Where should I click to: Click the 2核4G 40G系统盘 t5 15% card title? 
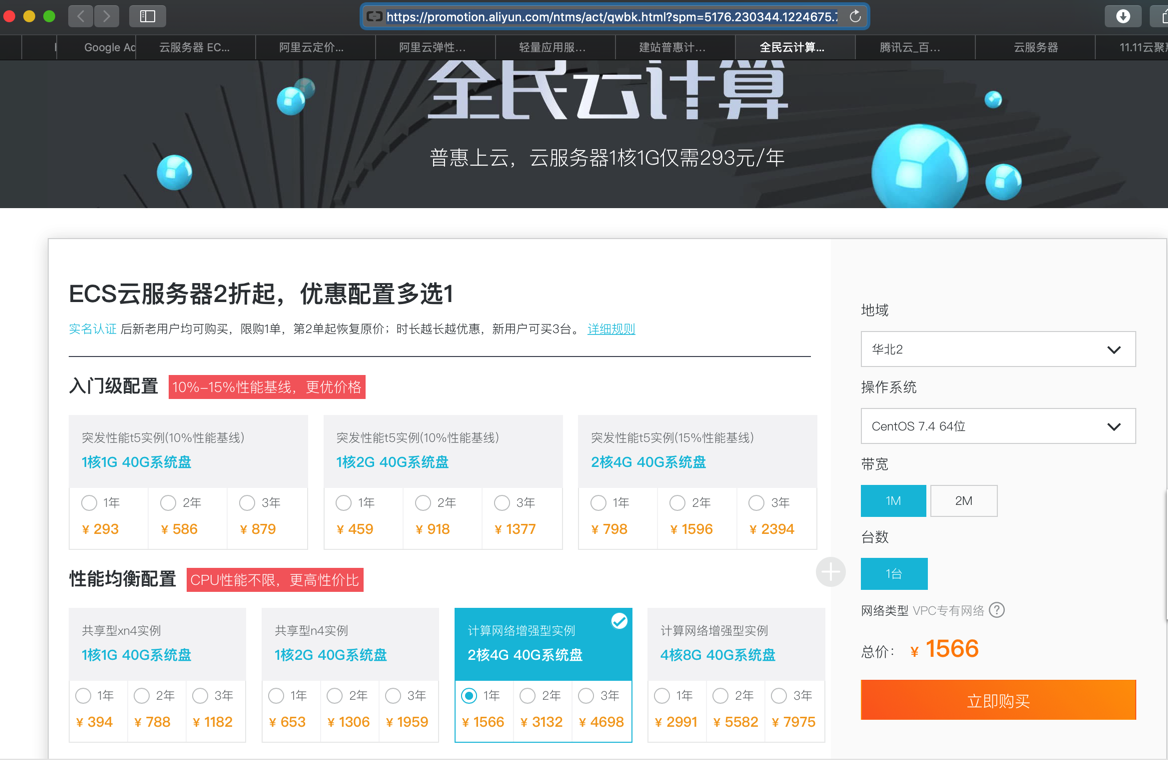point(648,462)
